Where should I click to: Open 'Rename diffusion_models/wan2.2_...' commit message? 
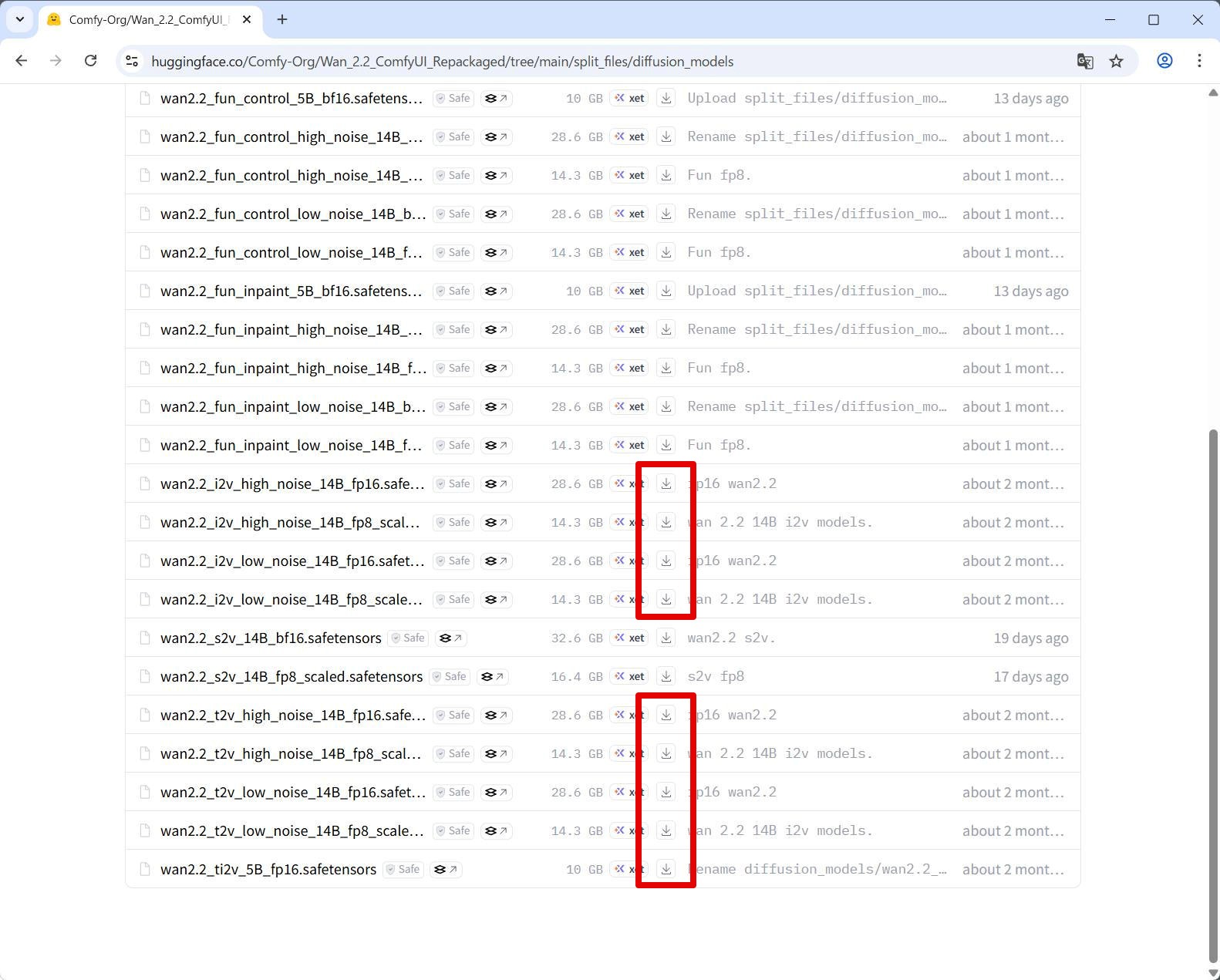817,869
